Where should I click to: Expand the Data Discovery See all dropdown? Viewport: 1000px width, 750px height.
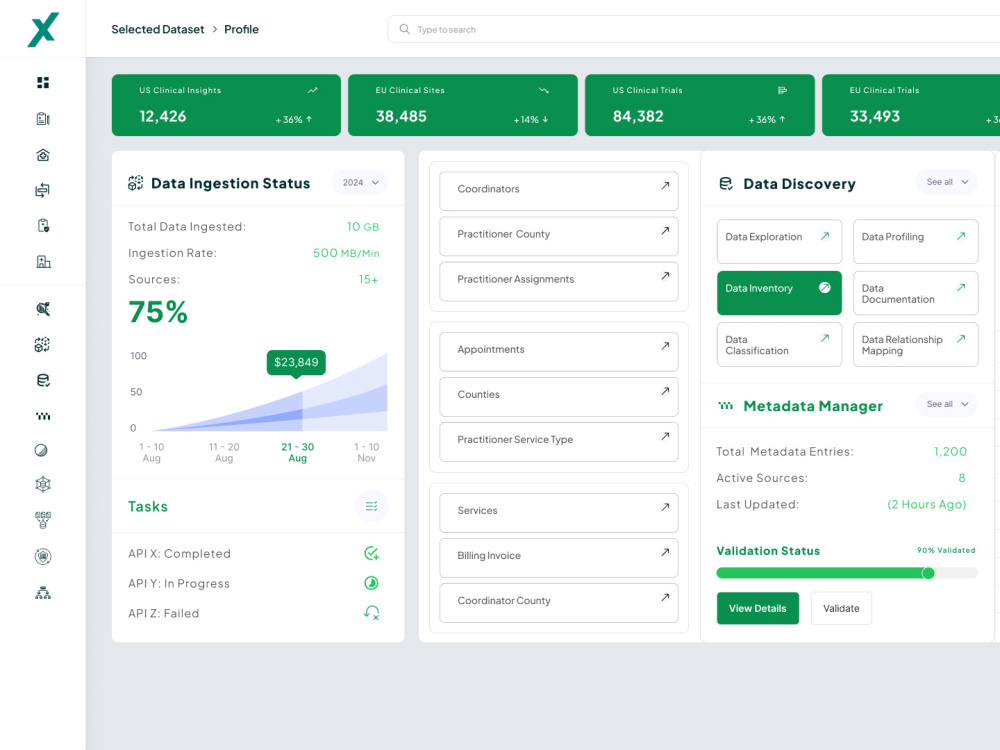(946, 182)
